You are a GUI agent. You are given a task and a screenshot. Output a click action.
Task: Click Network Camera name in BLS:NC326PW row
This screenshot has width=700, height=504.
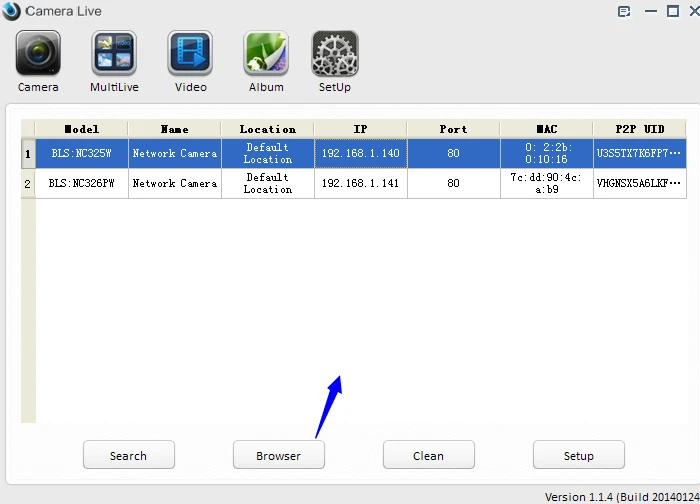175,183
